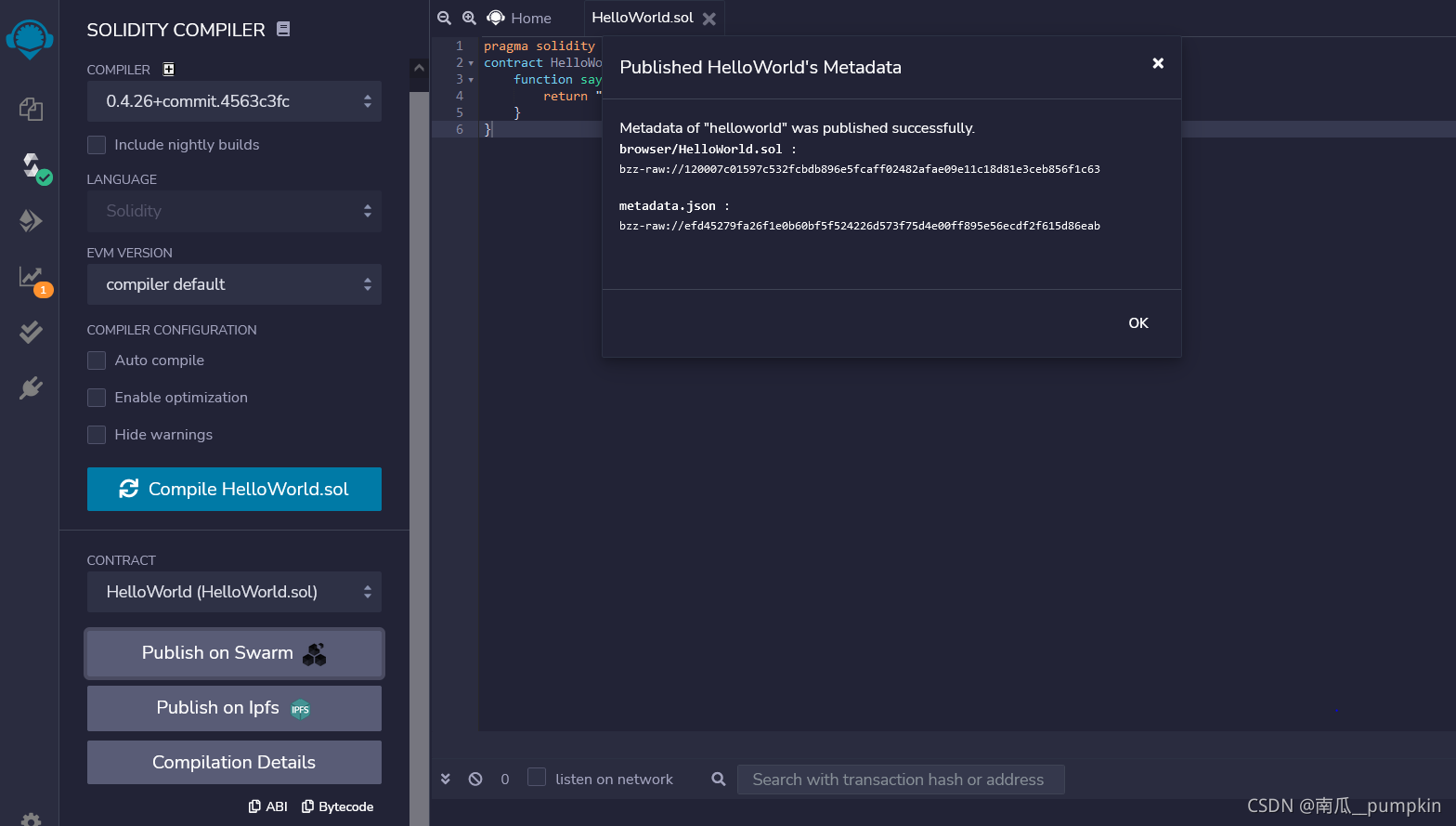Open the compiler documentation icon beside title
Viewport: 1456px width, 826px height.
click(283, 29)
